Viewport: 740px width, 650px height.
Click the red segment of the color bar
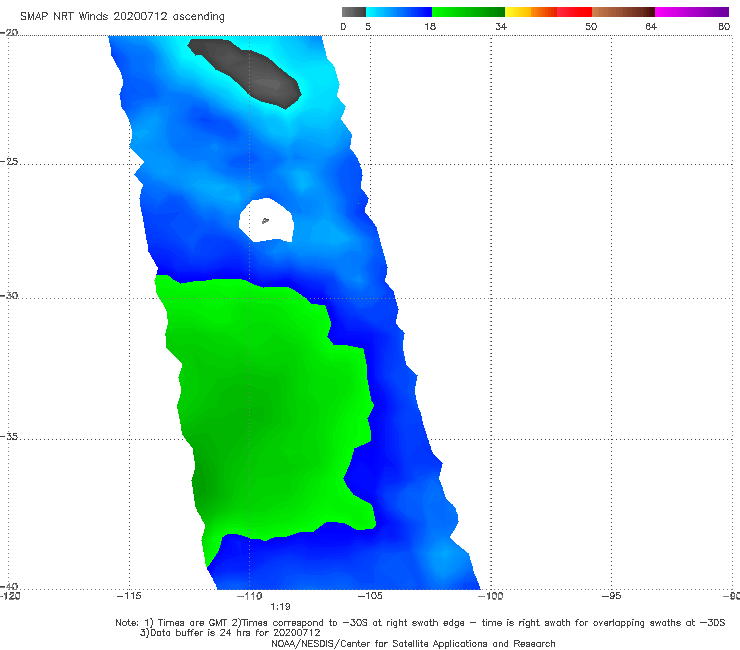point(574,12)
